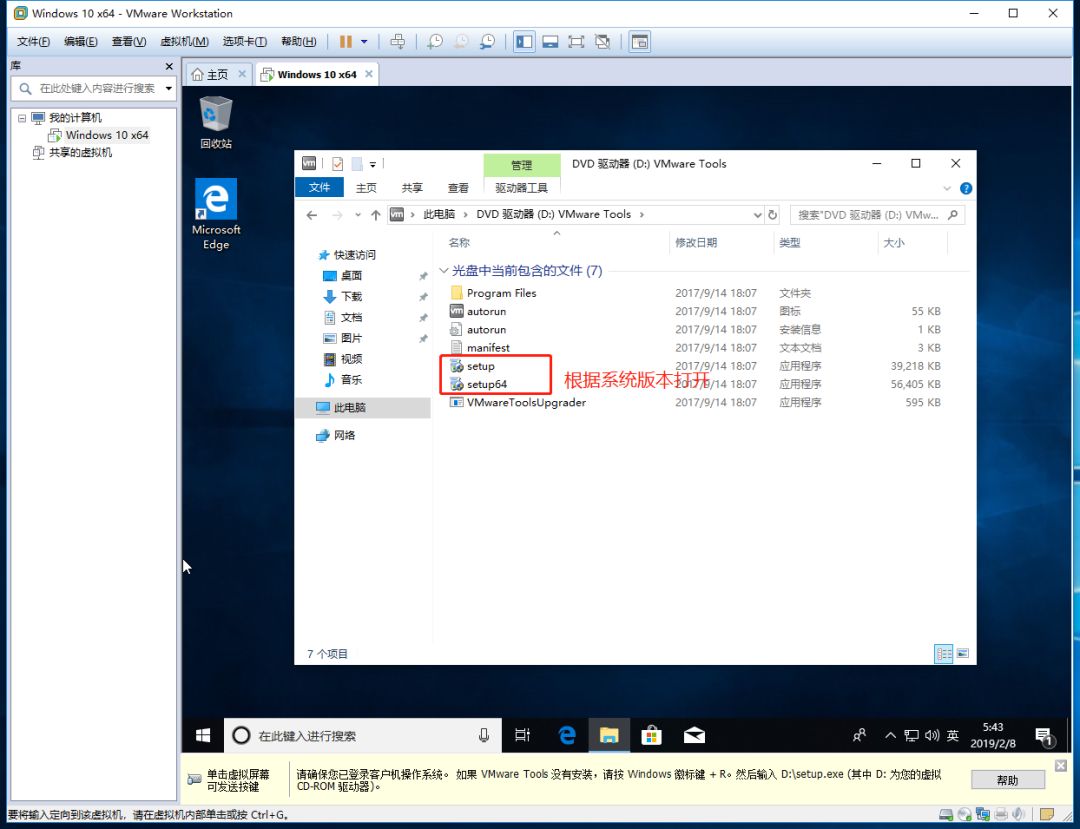Image resolution: width=1080 pixels, height=829 pixels.
Task: Open the 文件(F) menu in VMware
Action: pyautogui.click(x=33, y=41)
